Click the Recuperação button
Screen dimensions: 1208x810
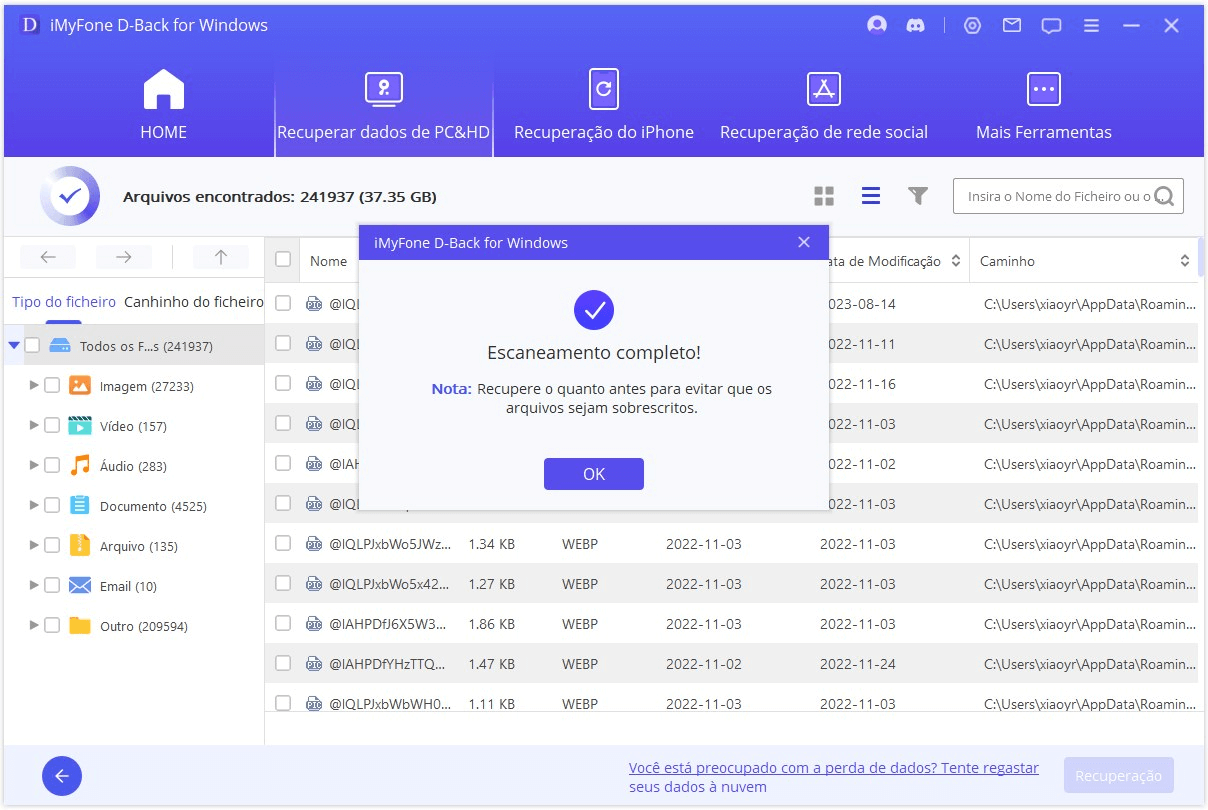[1119, 776]
